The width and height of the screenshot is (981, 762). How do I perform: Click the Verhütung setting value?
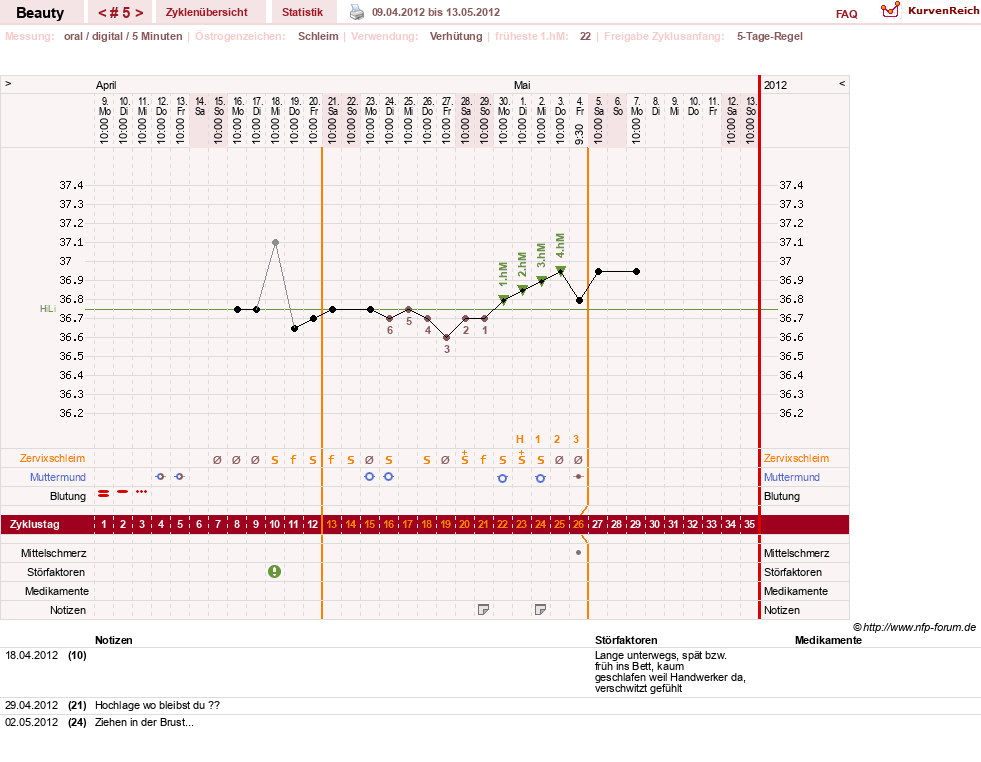456,36
